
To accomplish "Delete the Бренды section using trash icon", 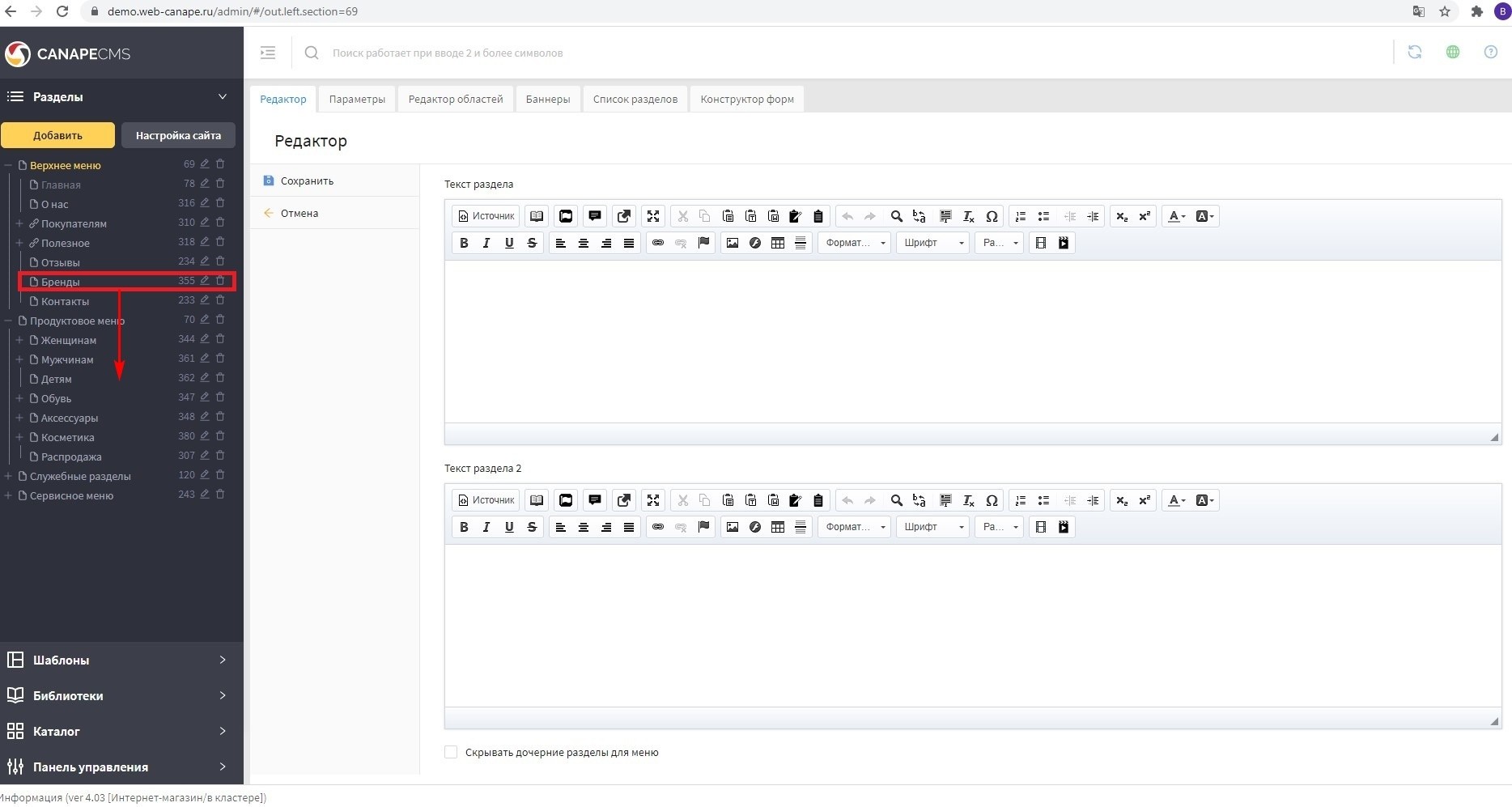I will (220, 281).
